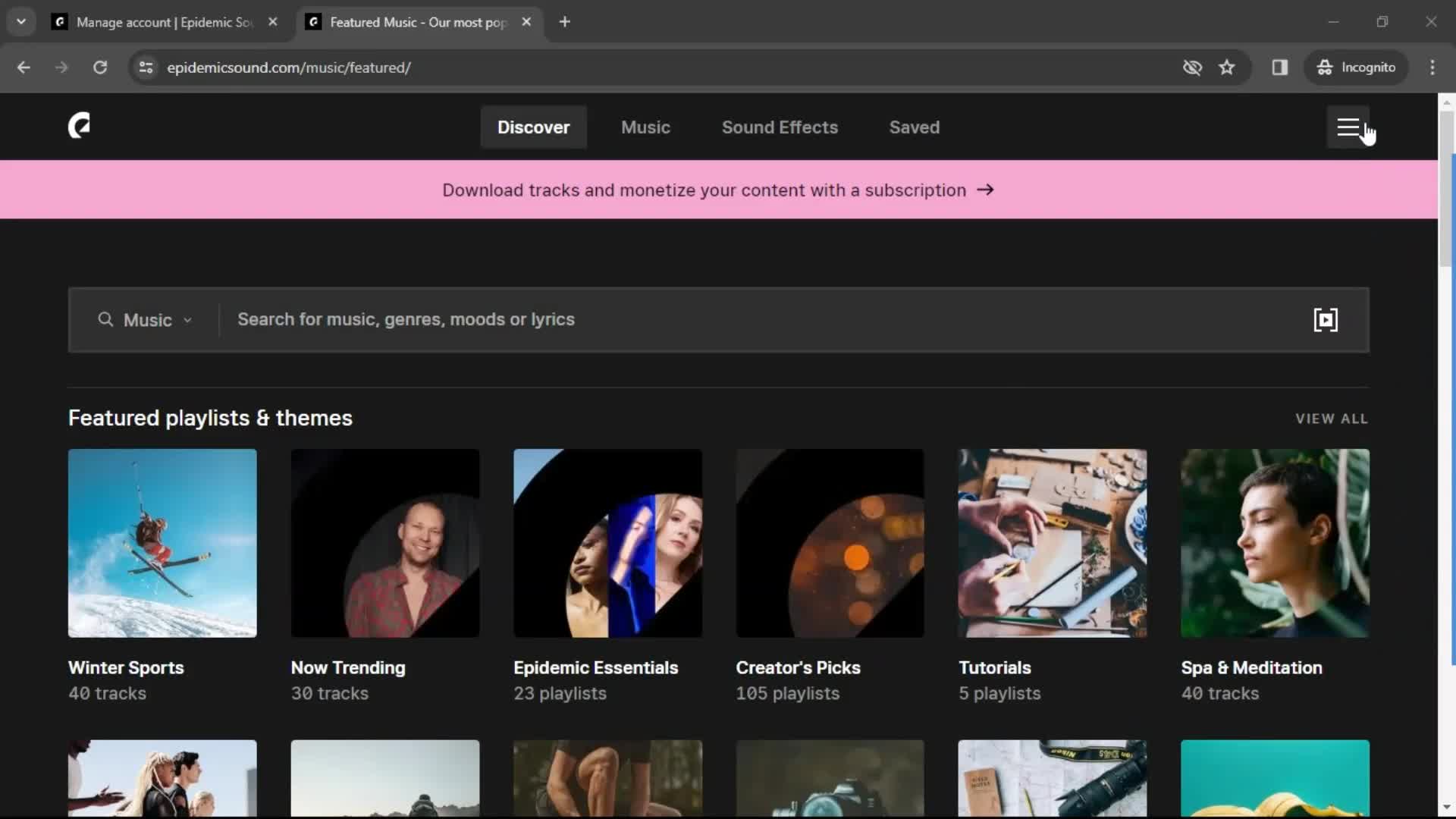Open the hamburger menu
Screen dimensions: 1456x819
click(1348, 127)
